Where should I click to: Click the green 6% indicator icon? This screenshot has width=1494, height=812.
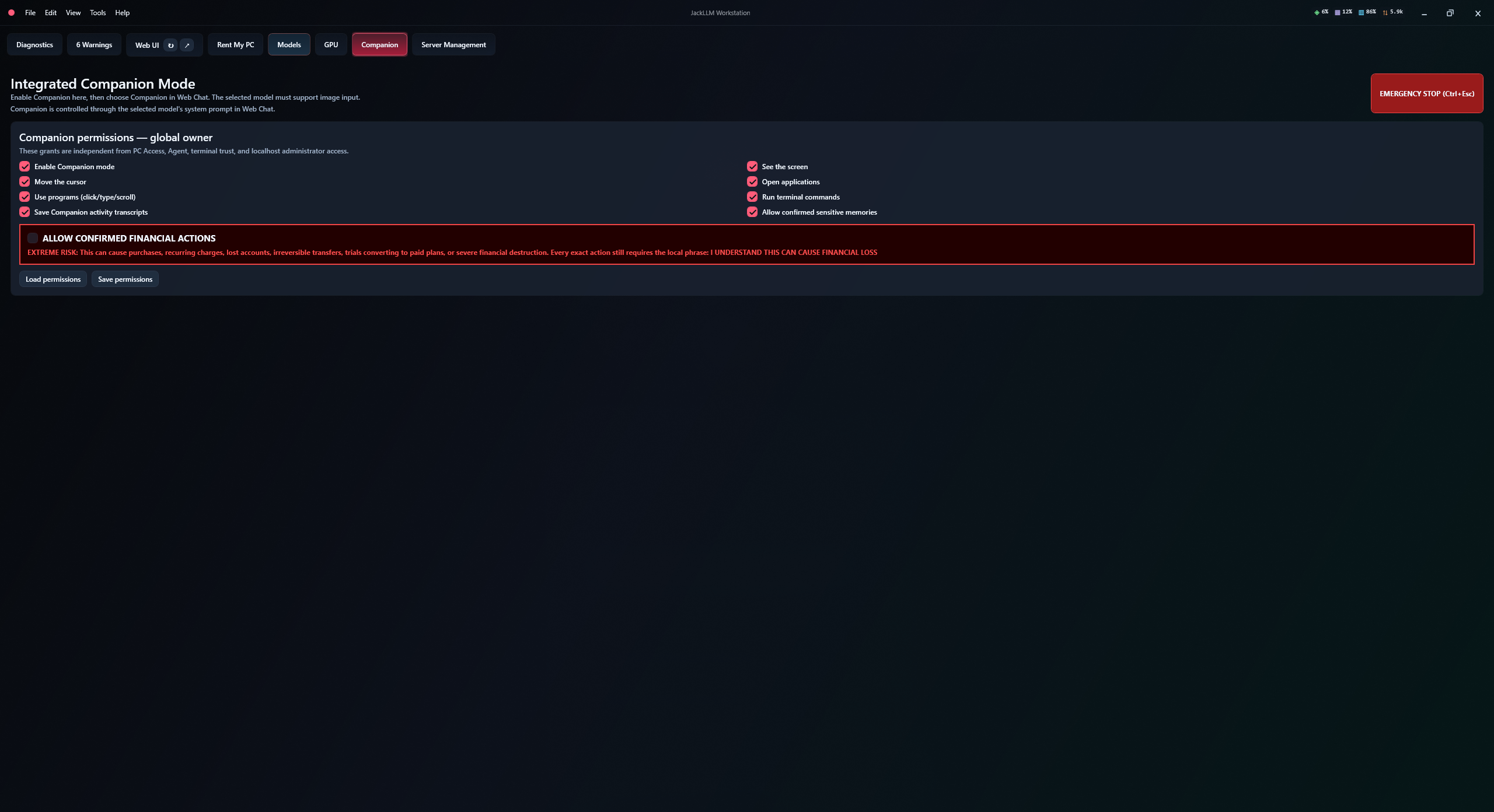pyautogui.click(x=1317, y=12)
